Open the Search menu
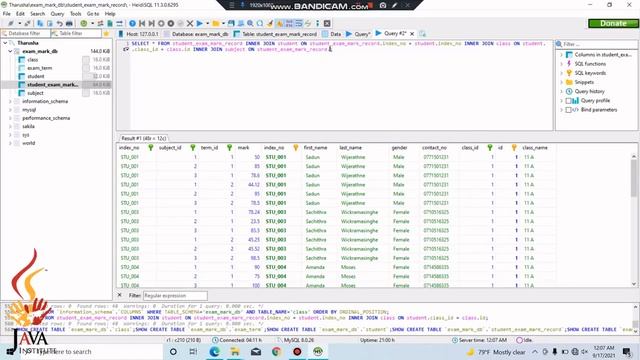640x360 pixels. pyautogui.click(x=38, y=14)
